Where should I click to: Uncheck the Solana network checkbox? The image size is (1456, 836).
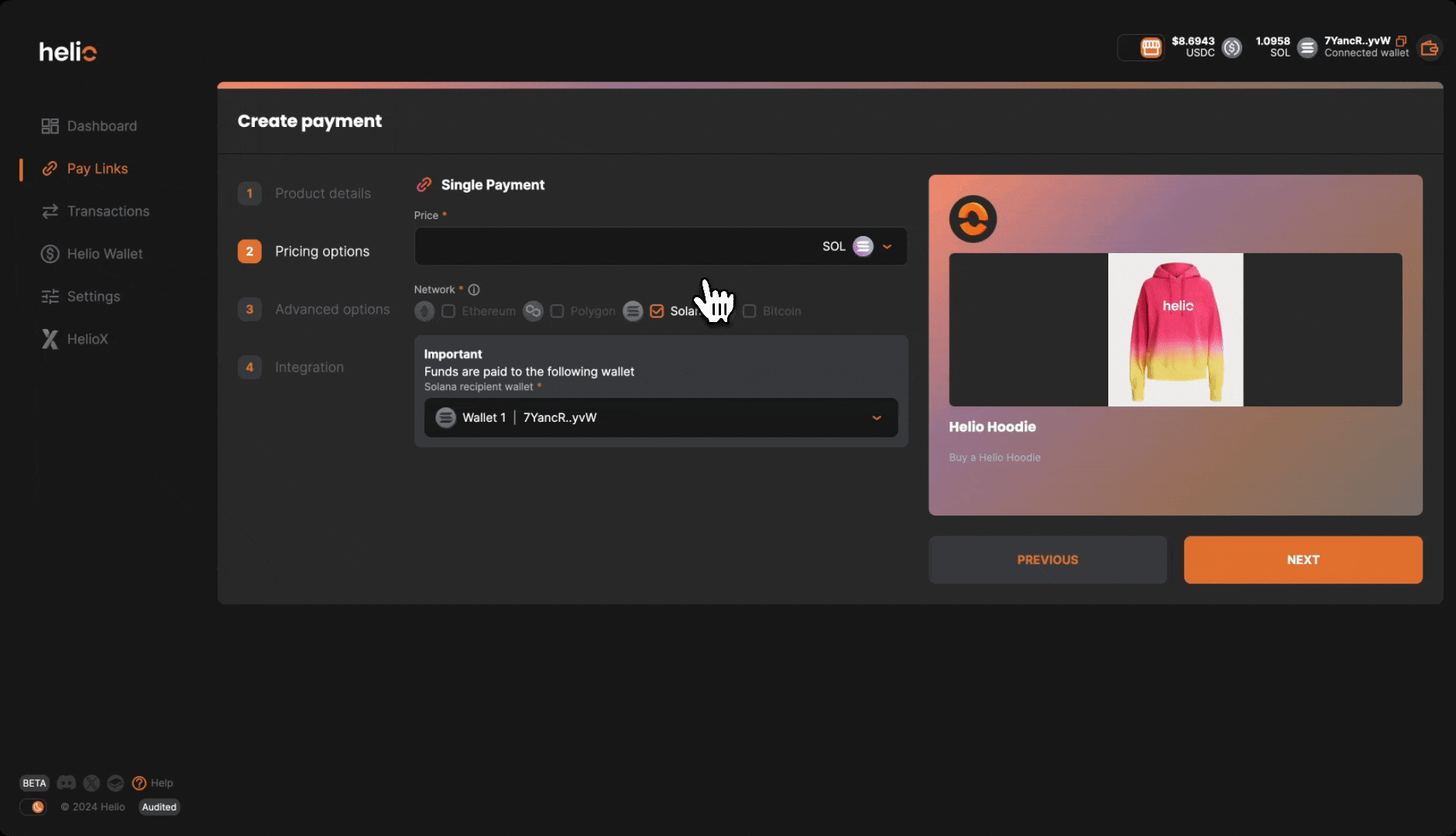[657, 311]
